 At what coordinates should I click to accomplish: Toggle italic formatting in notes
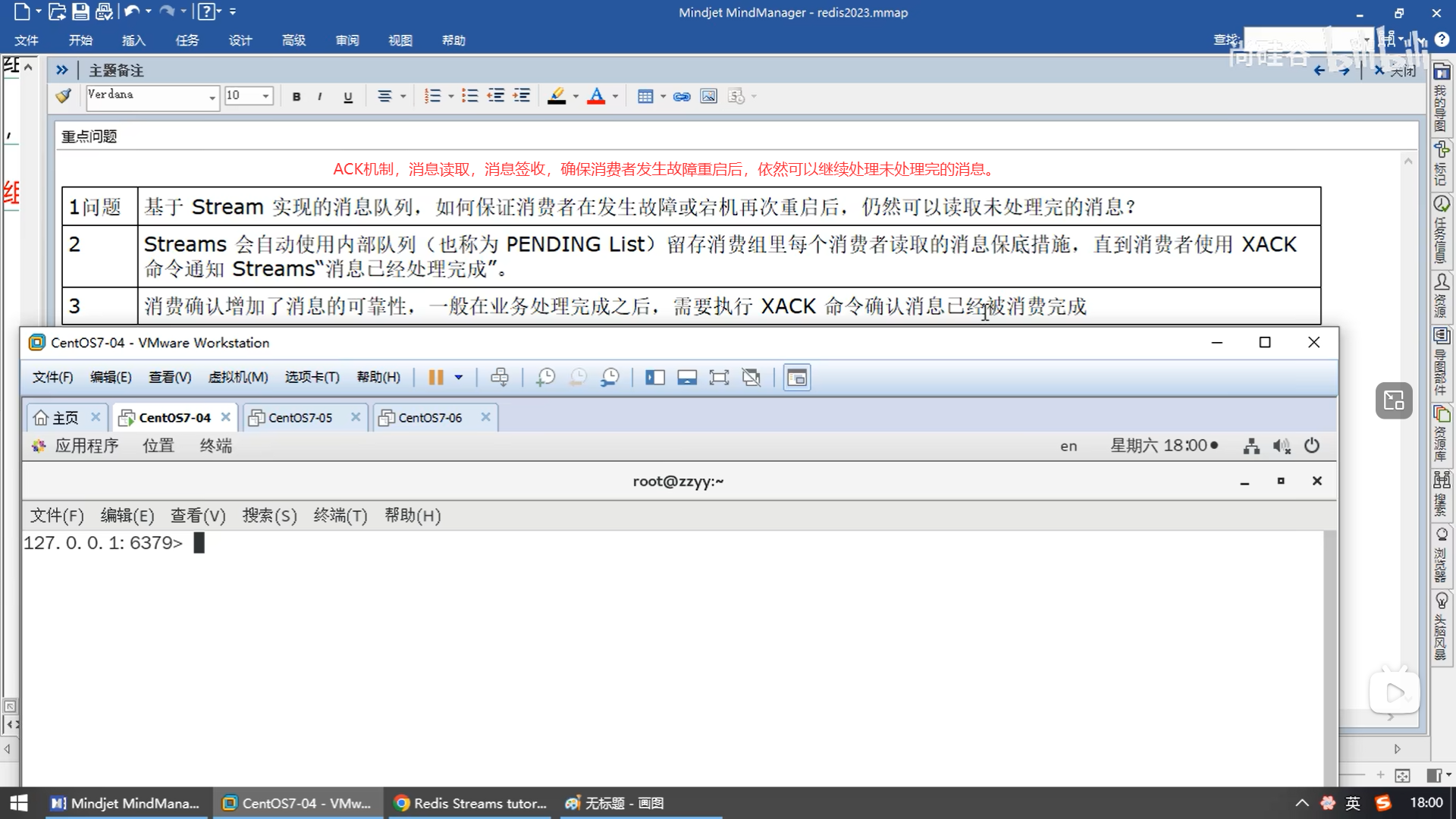[x=320, y=96]
